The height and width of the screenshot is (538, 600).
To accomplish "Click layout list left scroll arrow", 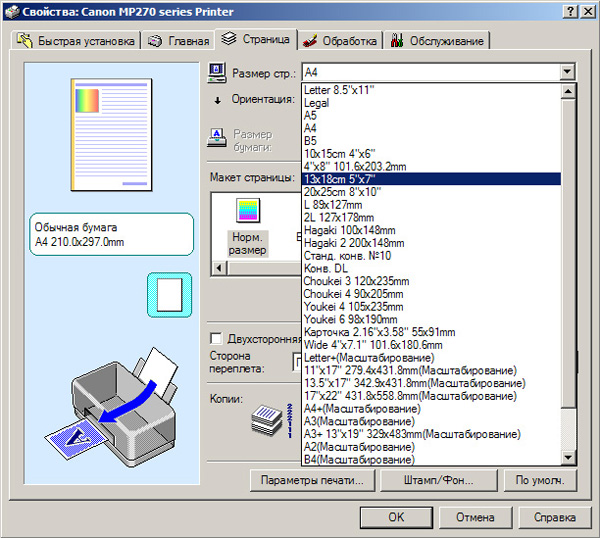I will tap(219, 268).
